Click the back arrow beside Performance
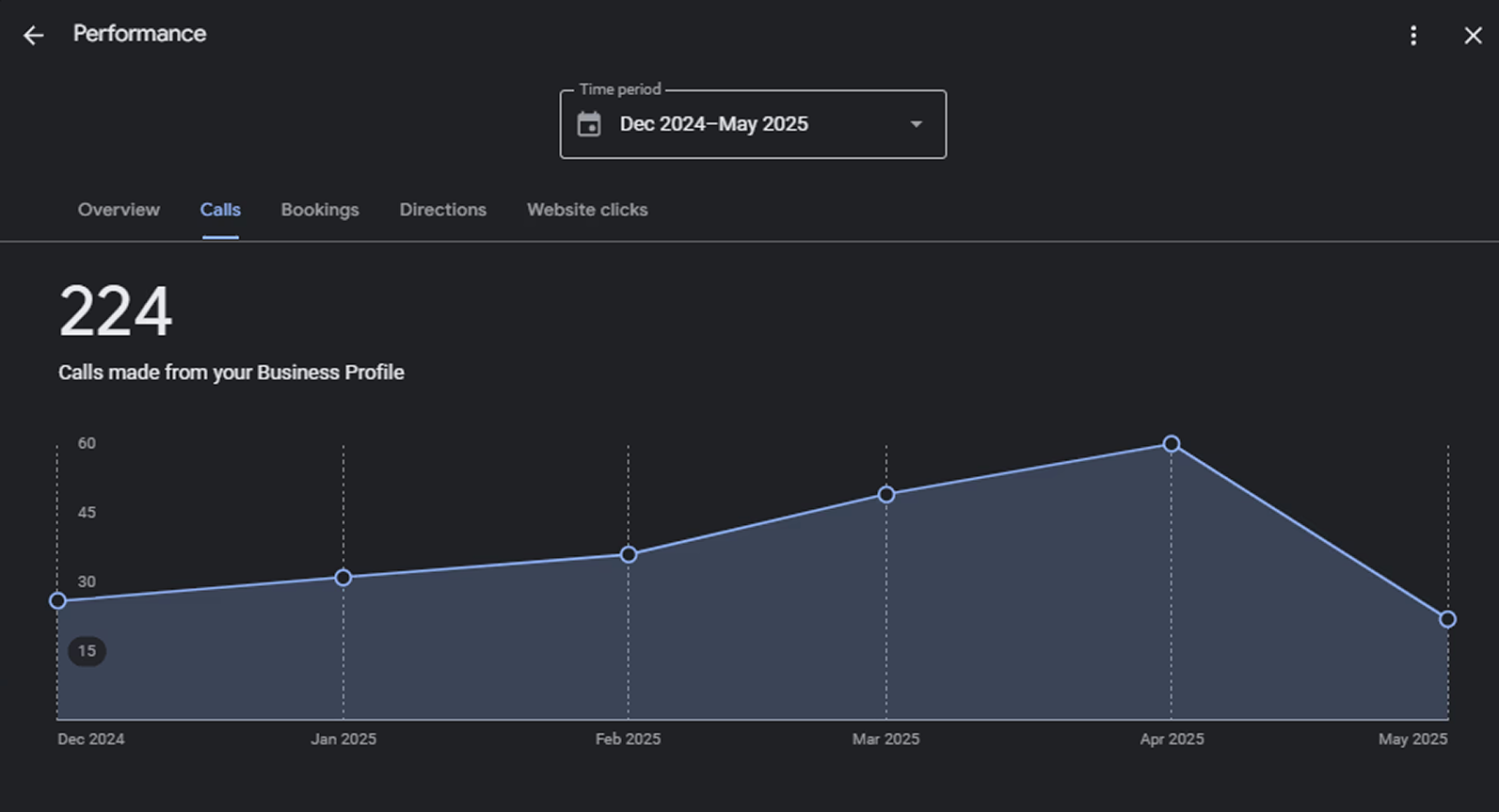 [x=34, y=36]
